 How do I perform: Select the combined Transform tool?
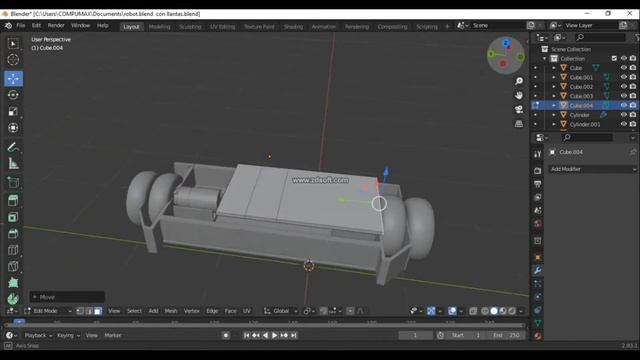(x=13, y=128)
